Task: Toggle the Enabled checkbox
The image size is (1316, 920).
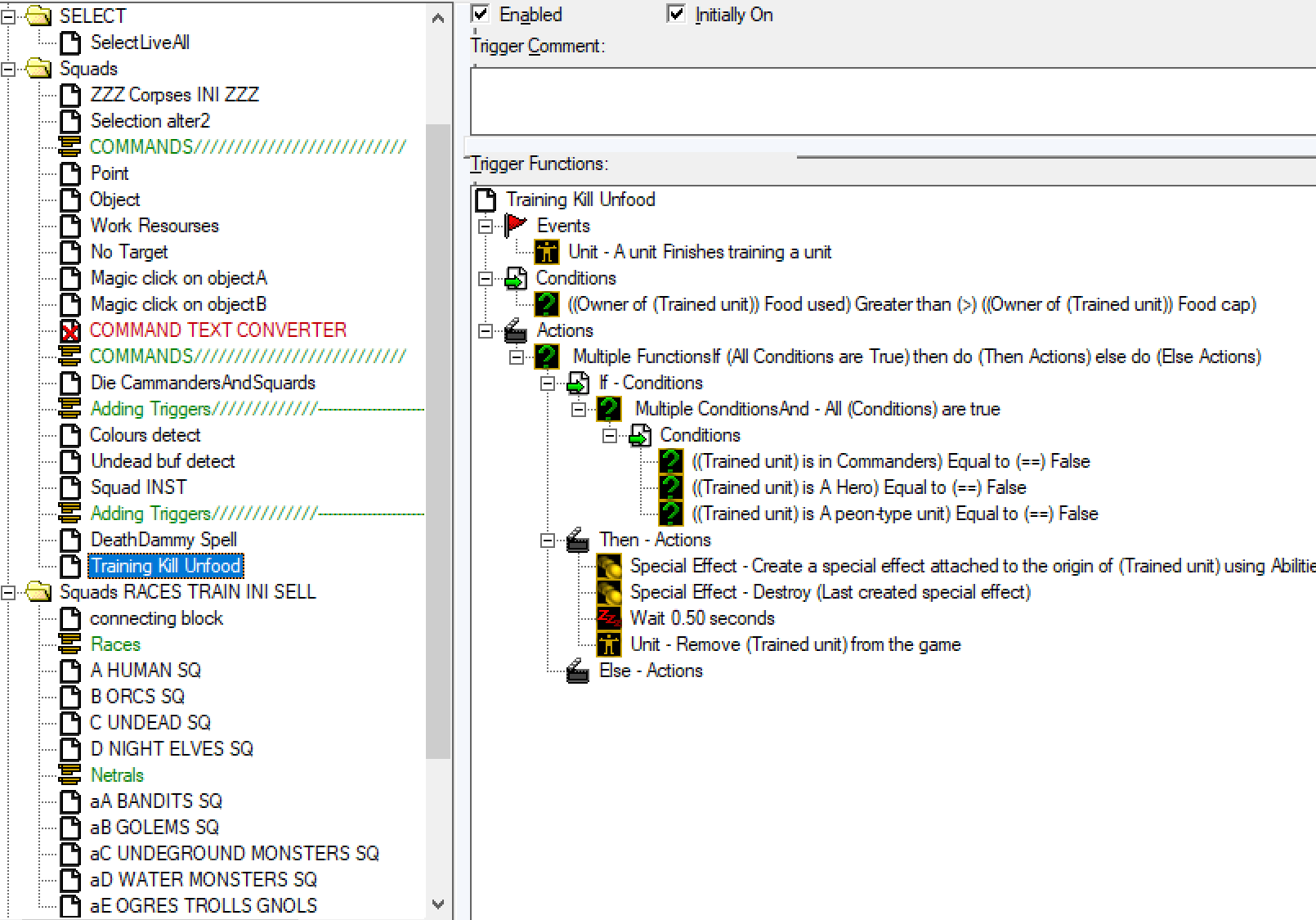Action: coord(481,14)
